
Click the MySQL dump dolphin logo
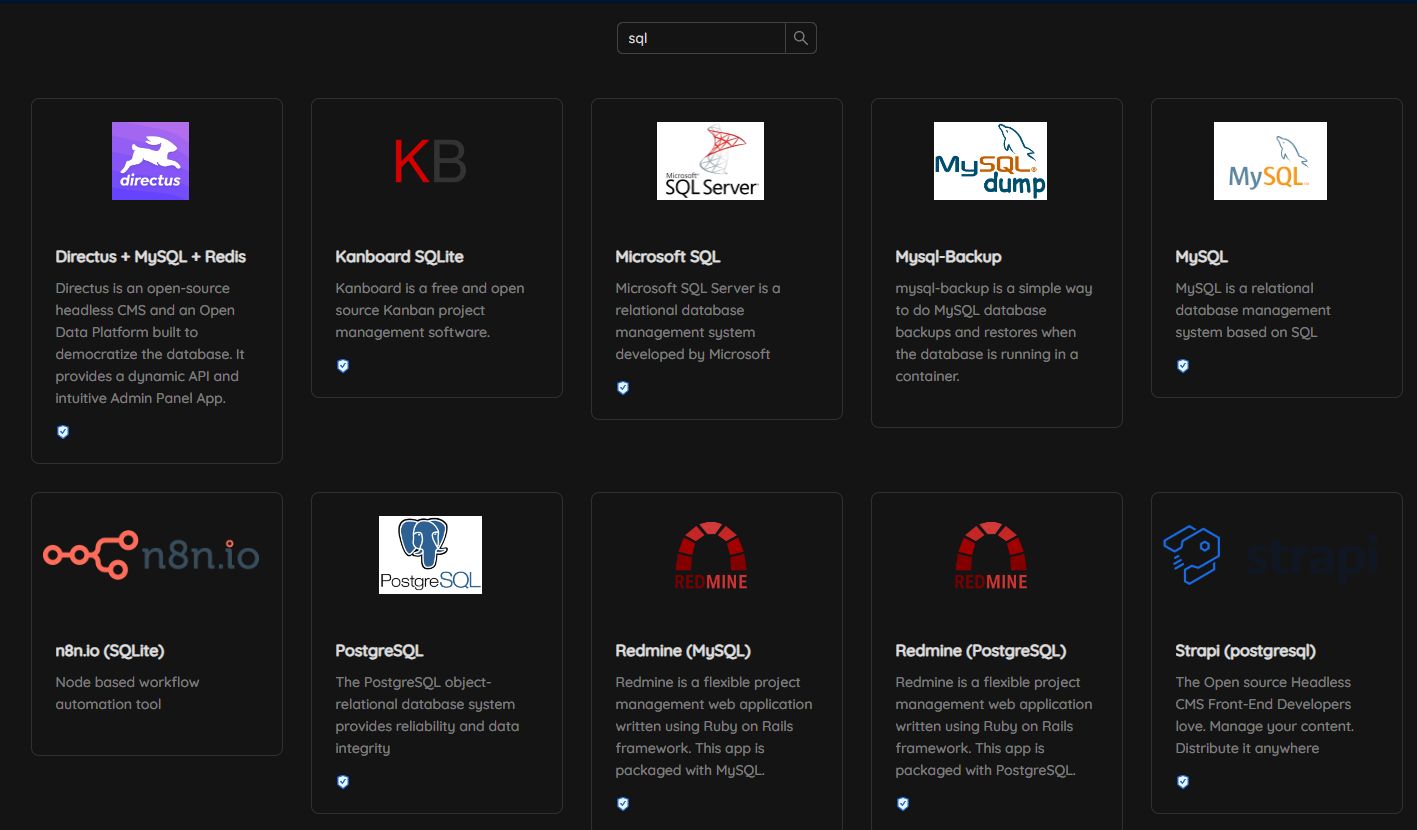(990, 161)
